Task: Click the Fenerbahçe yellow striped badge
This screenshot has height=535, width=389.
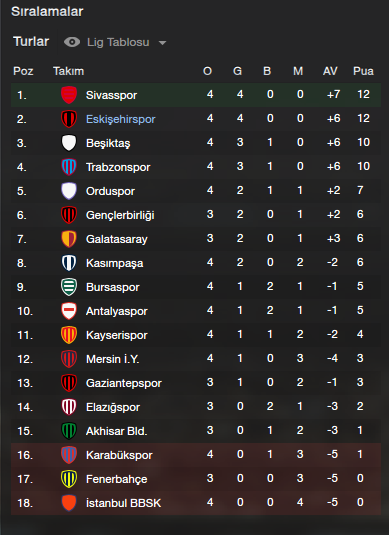Action: pyautogui.click(x=69, y=479)
